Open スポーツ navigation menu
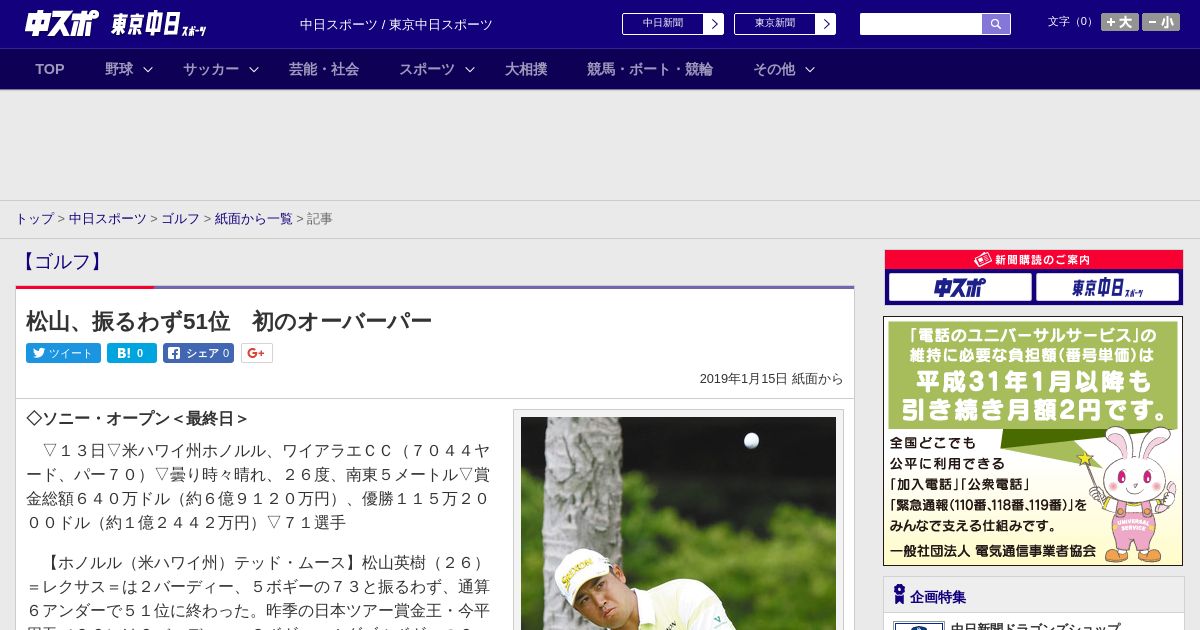This screenshot has height=630, width=1200. click(427, 69)
